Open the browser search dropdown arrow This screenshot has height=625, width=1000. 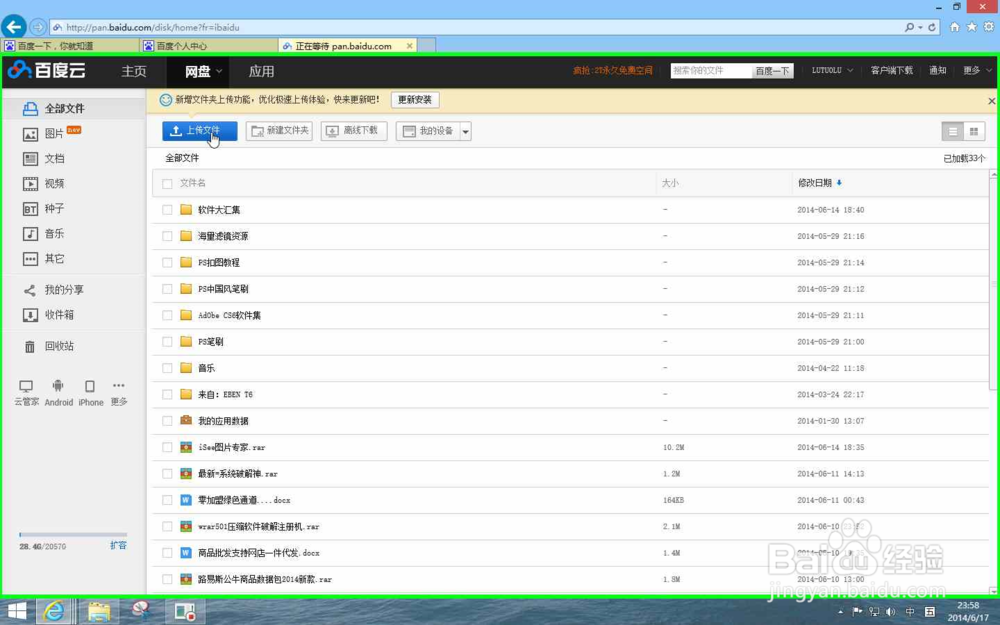point(920,27)
